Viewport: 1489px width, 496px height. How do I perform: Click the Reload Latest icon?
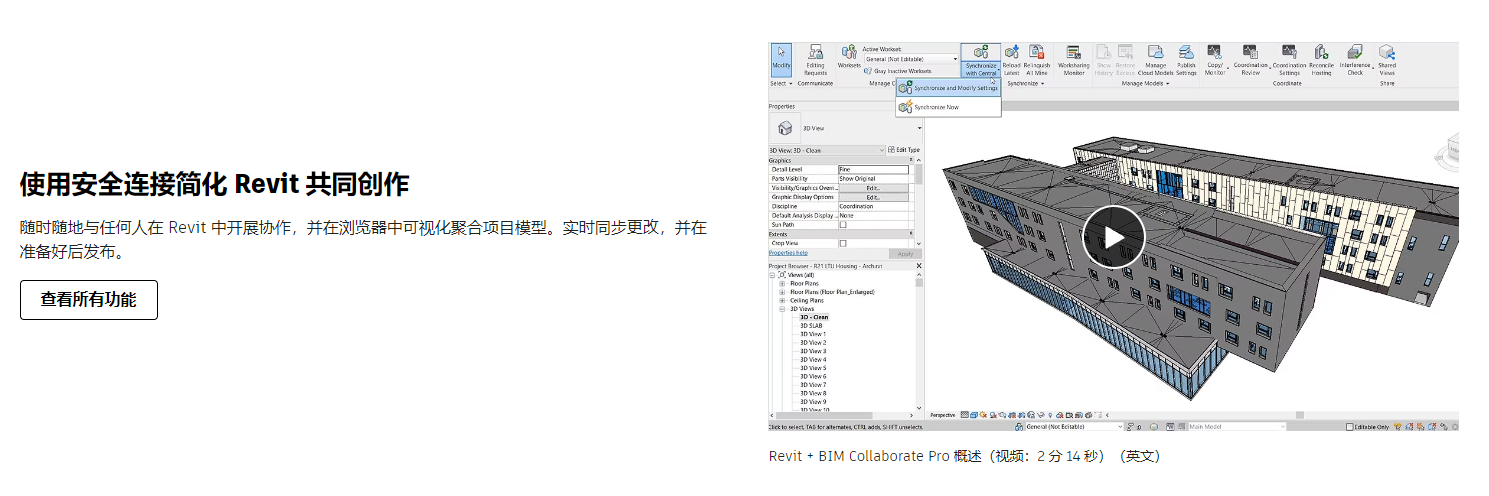1011,59
